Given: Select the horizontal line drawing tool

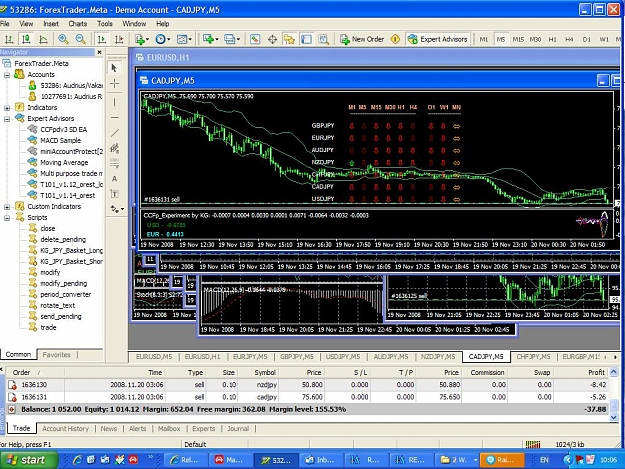Looking at the screenshot, I should click(114, 118).
